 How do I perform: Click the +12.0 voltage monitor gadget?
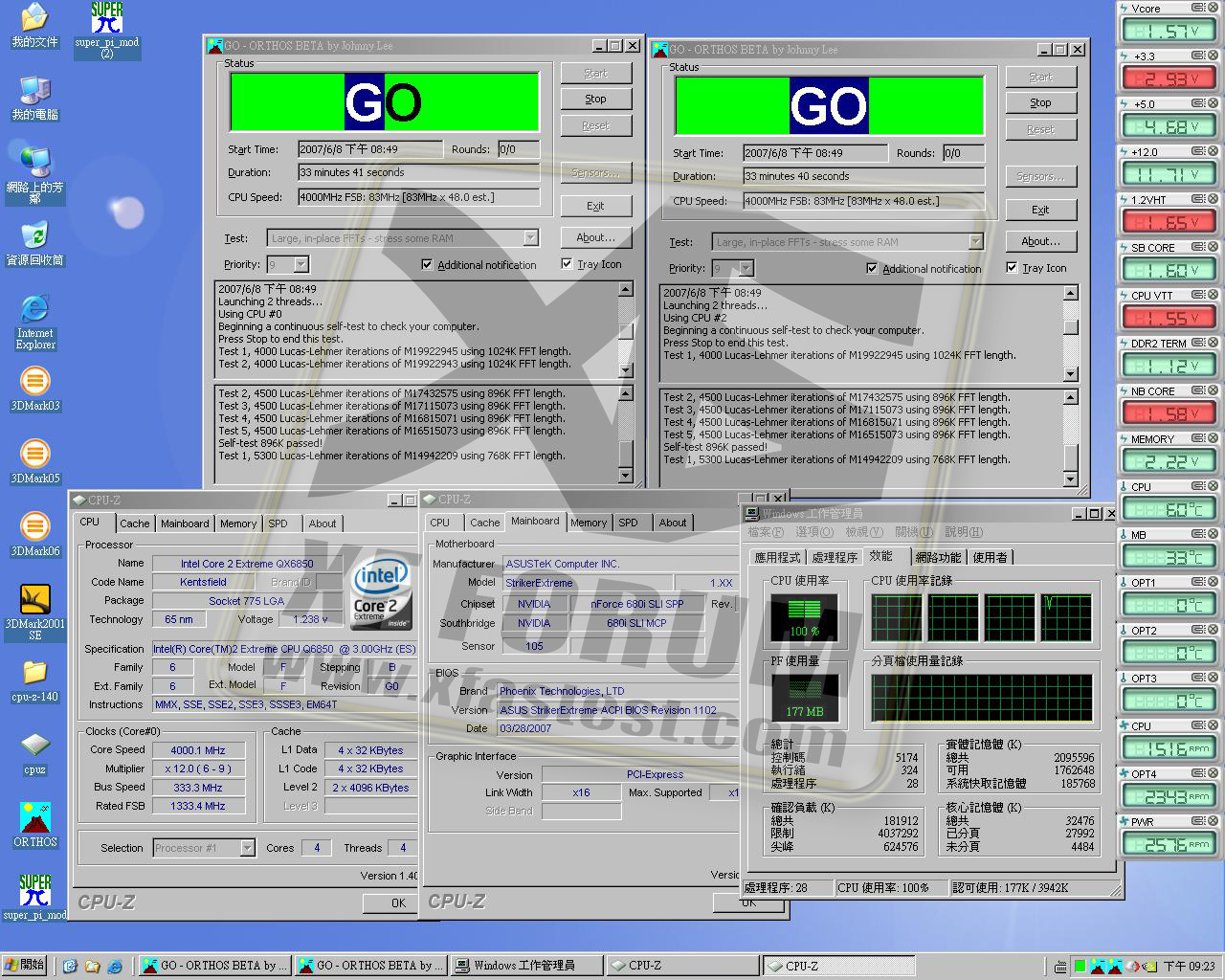[x=1169, y=167]
